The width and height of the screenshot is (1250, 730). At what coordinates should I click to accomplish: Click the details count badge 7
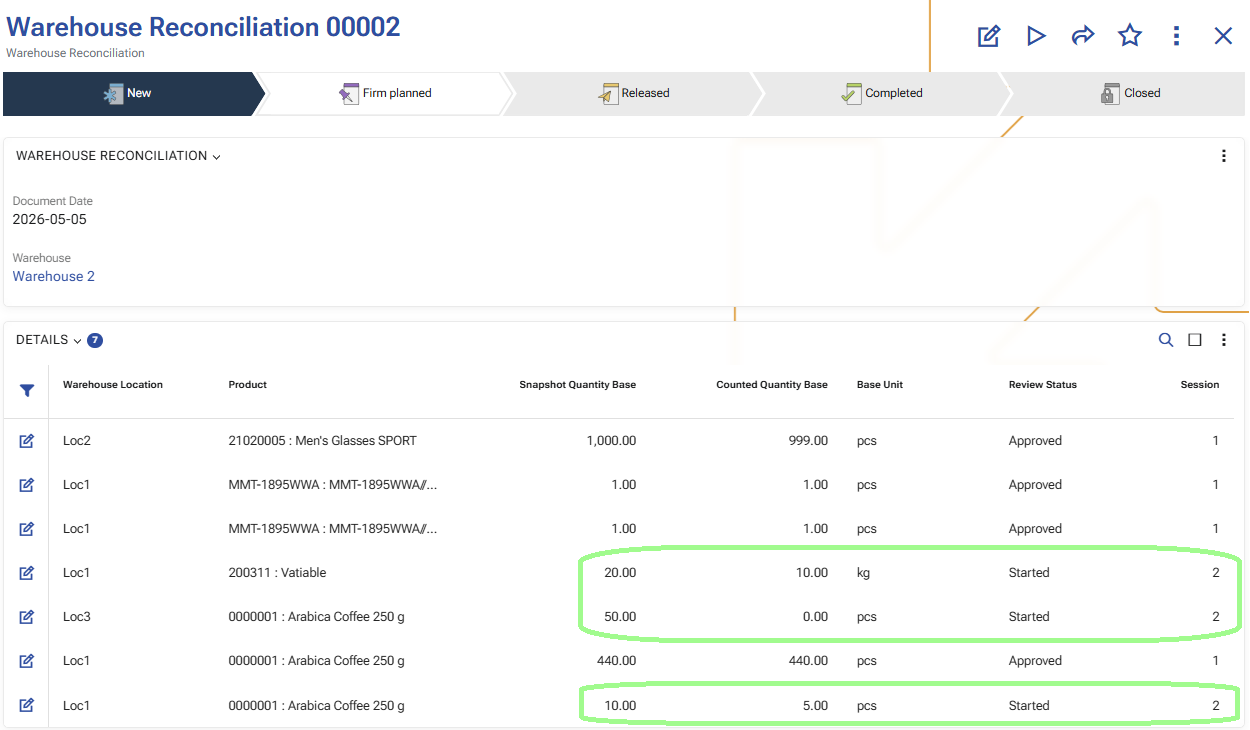(95, 340)
